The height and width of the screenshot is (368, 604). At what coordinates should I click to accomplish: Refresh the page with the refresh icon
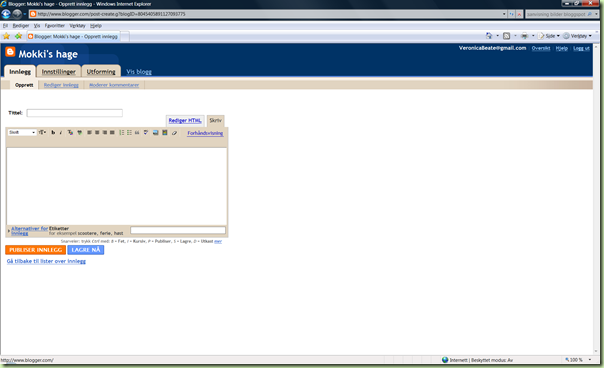click(512, 14)
